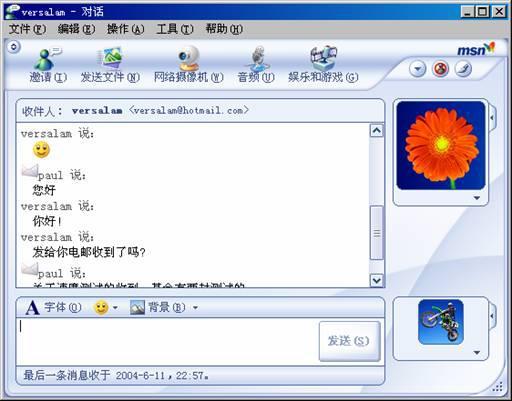Click the pen/handwriting round icon
Viewport: 512px width, 401px height.
[x=463, y=69]
